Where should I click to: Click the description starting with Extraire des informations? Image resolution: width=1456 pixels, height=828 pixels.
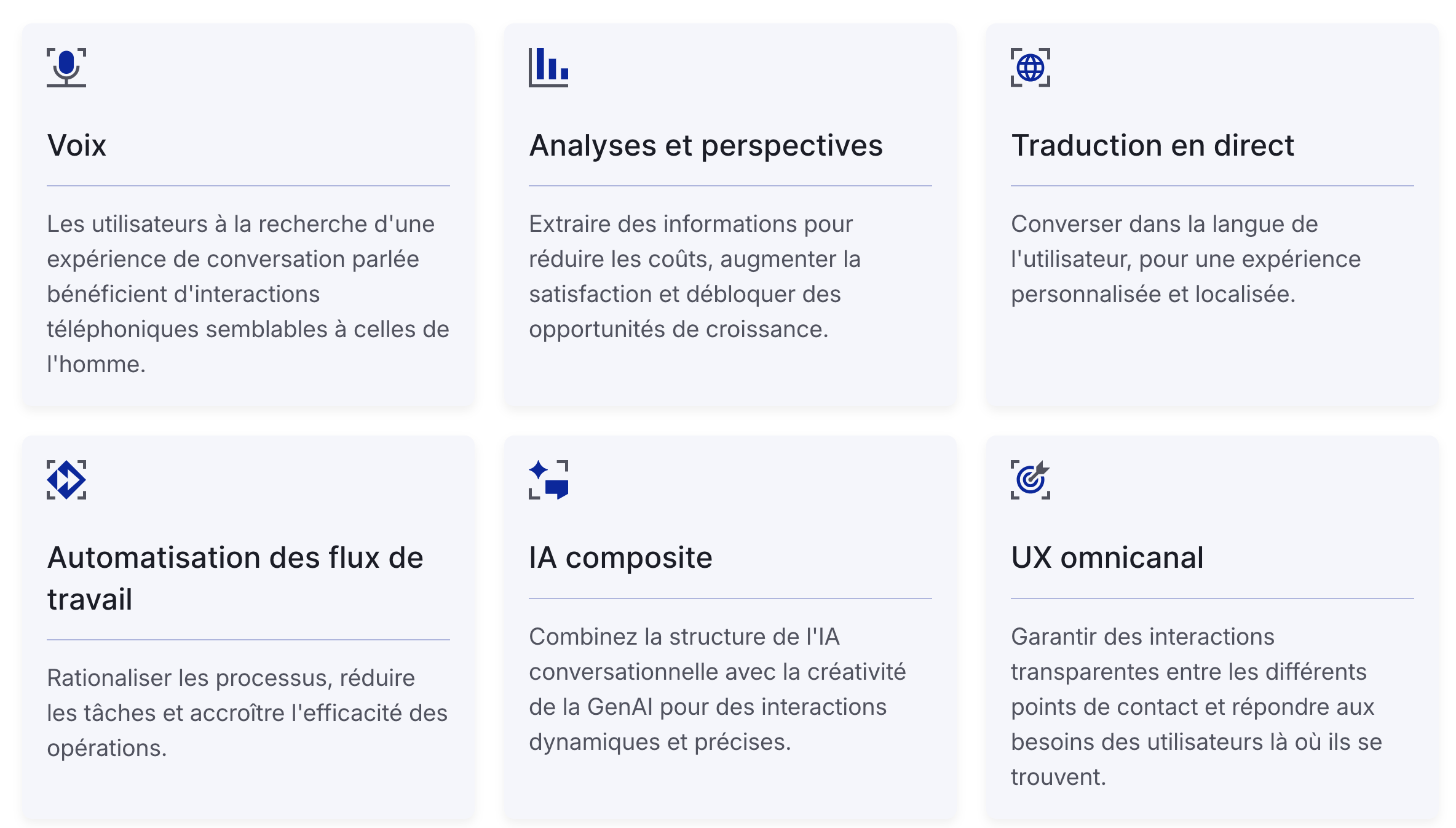(695, 277)
